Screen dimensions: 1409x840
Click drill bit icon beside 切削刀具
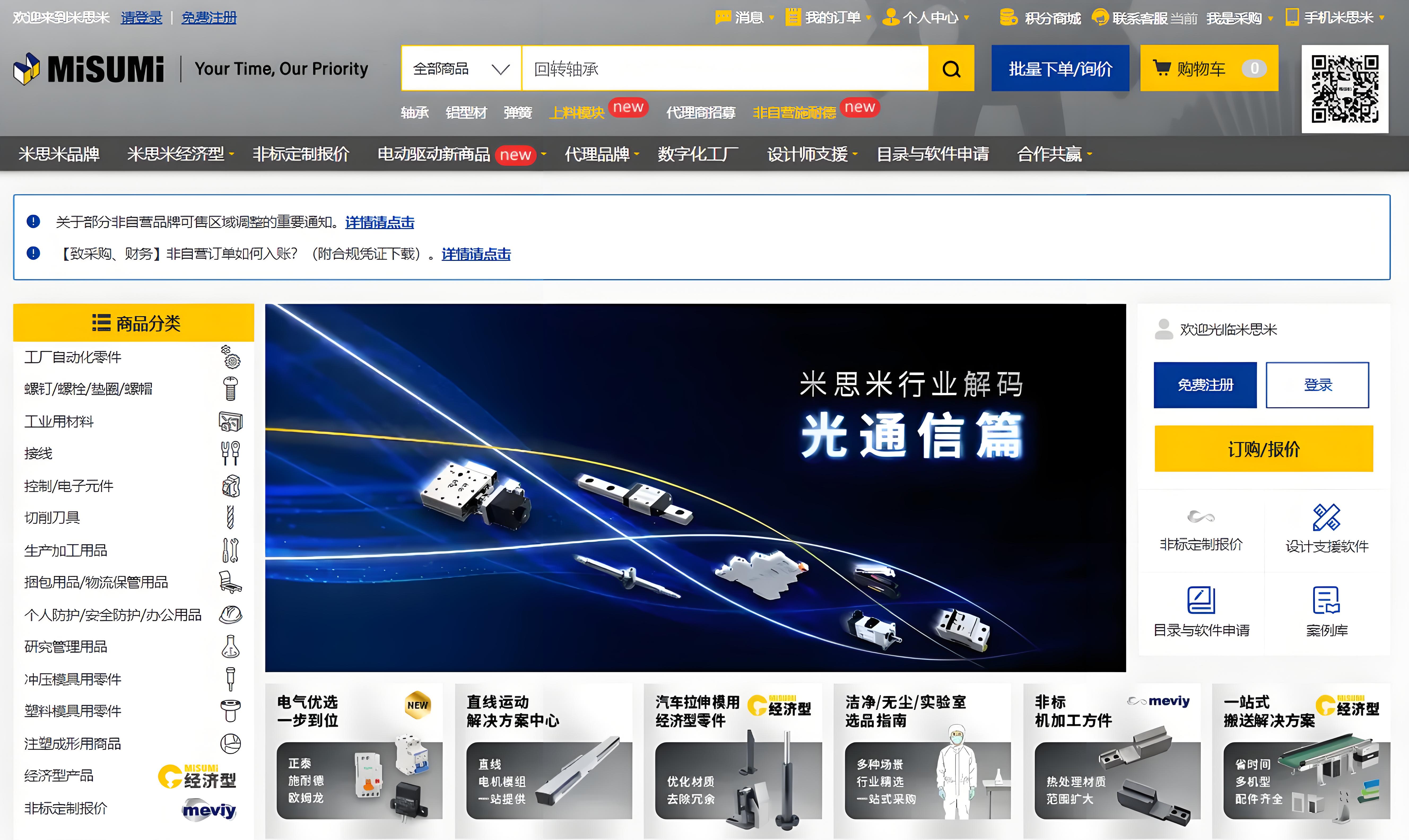click(x=231, y=517)
